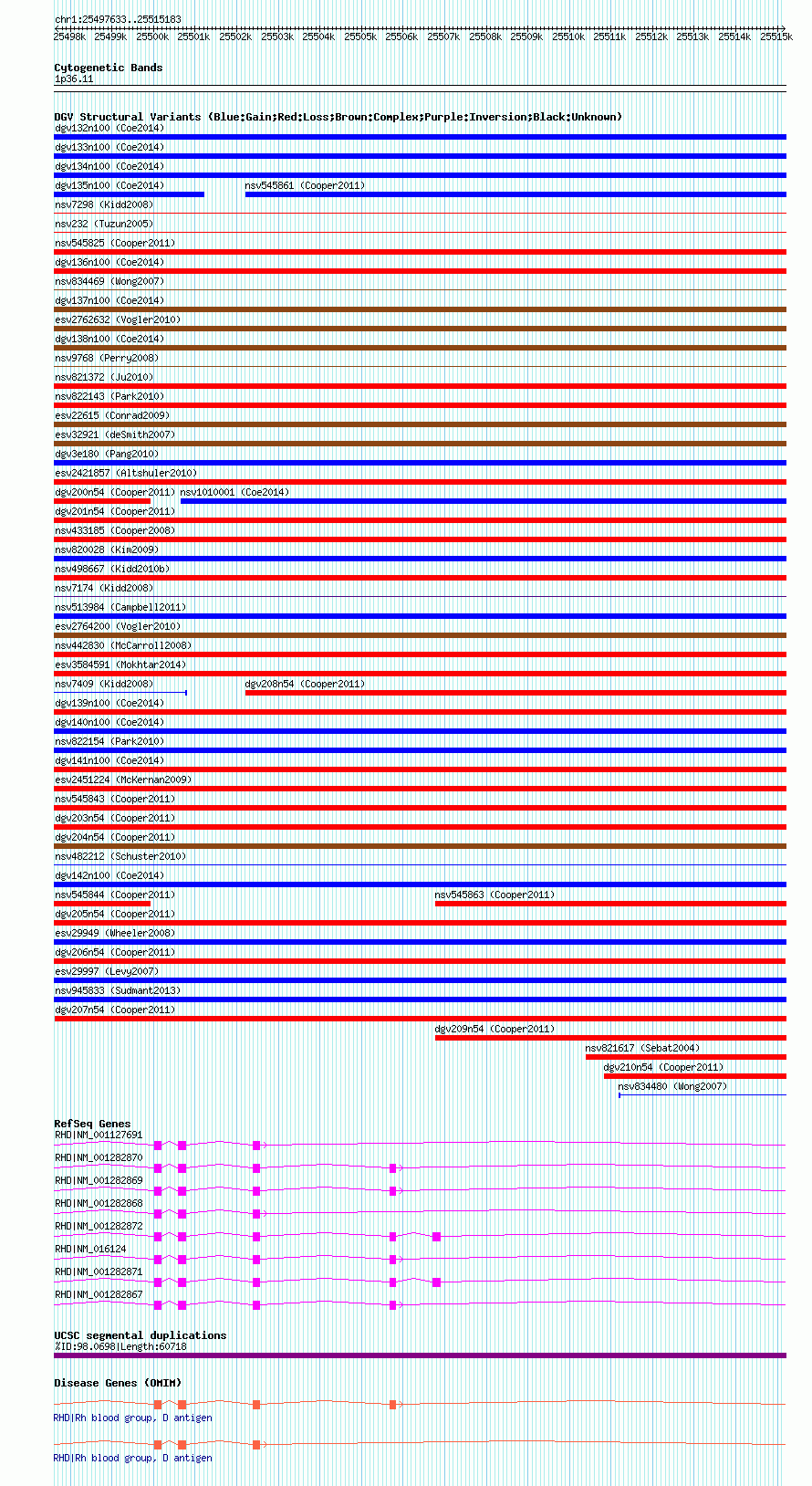Open variant nsv834469 (Wong2007)
The image size is (812, 1486).
click(x=109, y=281)
